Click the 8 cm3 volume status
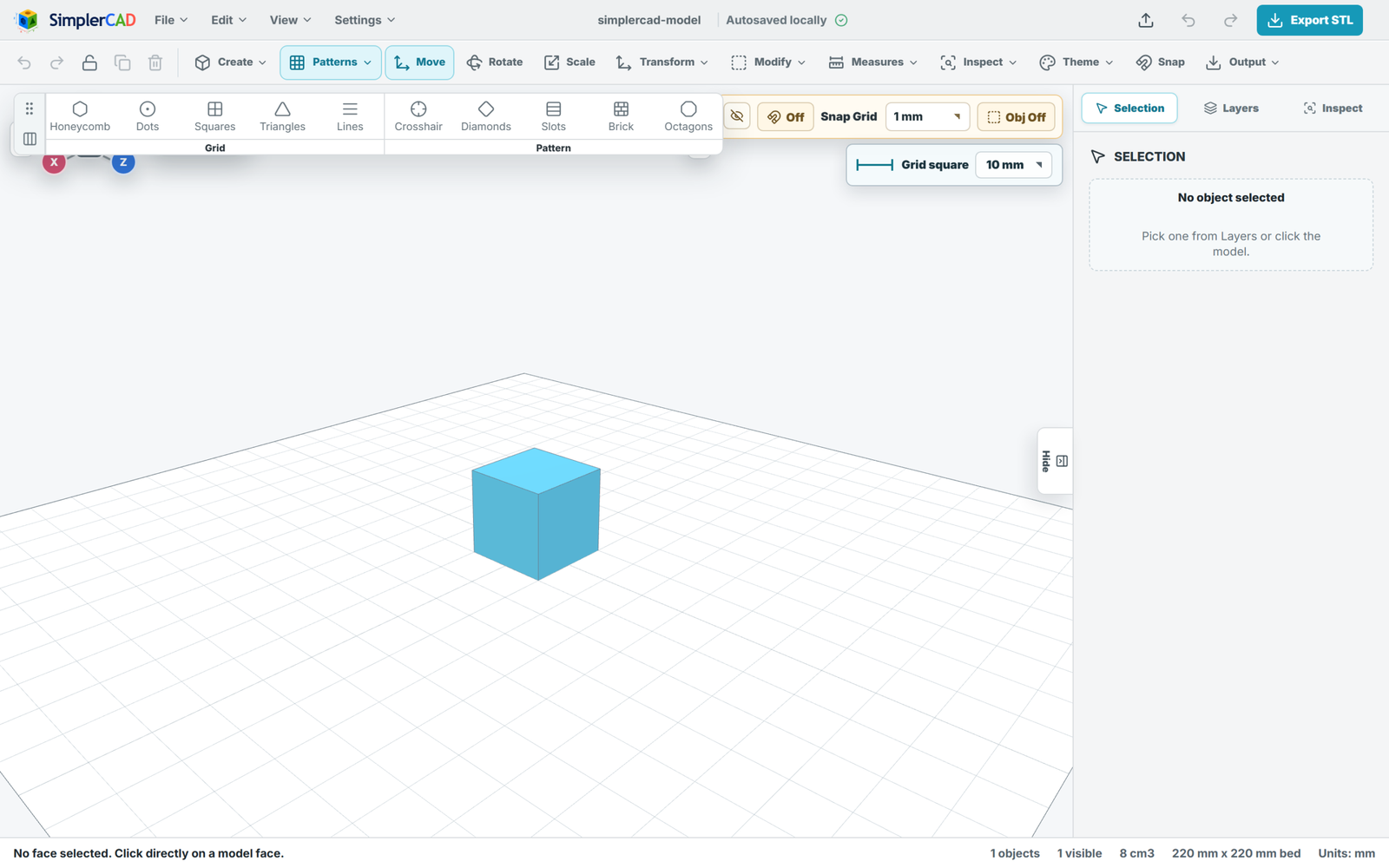 pyautogui.click(x=1136, y=853)
